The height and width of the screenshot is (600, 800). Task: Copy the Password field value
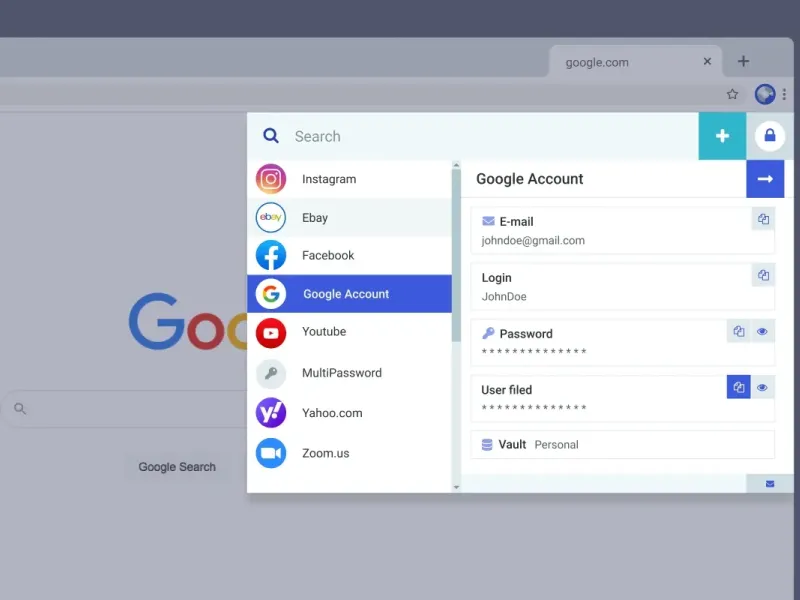pyautogui.click(x=738, y=331)
